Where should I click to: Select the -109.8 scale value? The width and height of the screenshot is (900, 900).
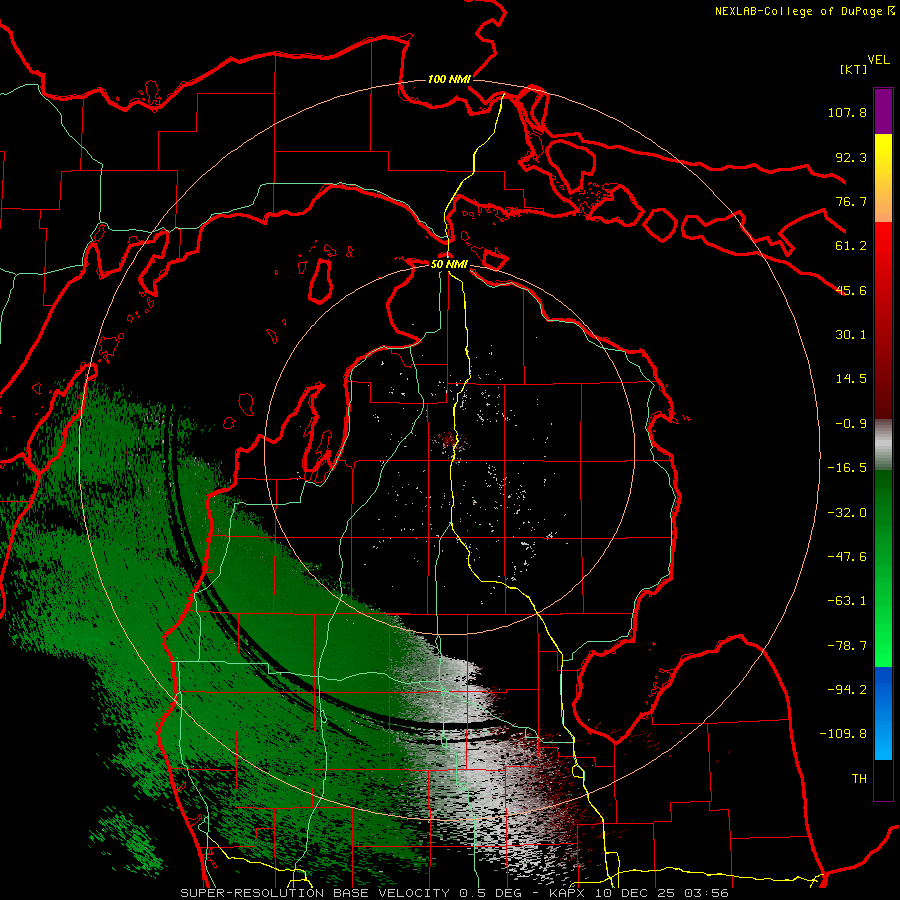tap(843, 734)
